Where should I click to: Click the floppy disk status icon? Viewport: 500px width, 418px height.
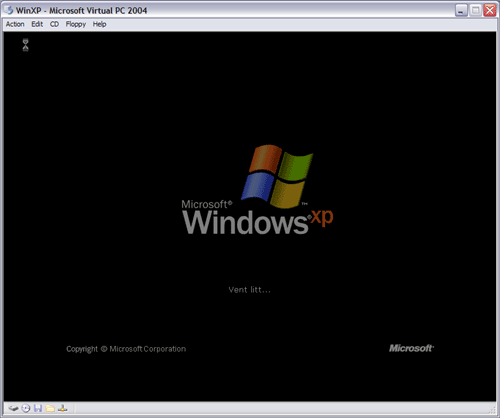tap(38, 408)
